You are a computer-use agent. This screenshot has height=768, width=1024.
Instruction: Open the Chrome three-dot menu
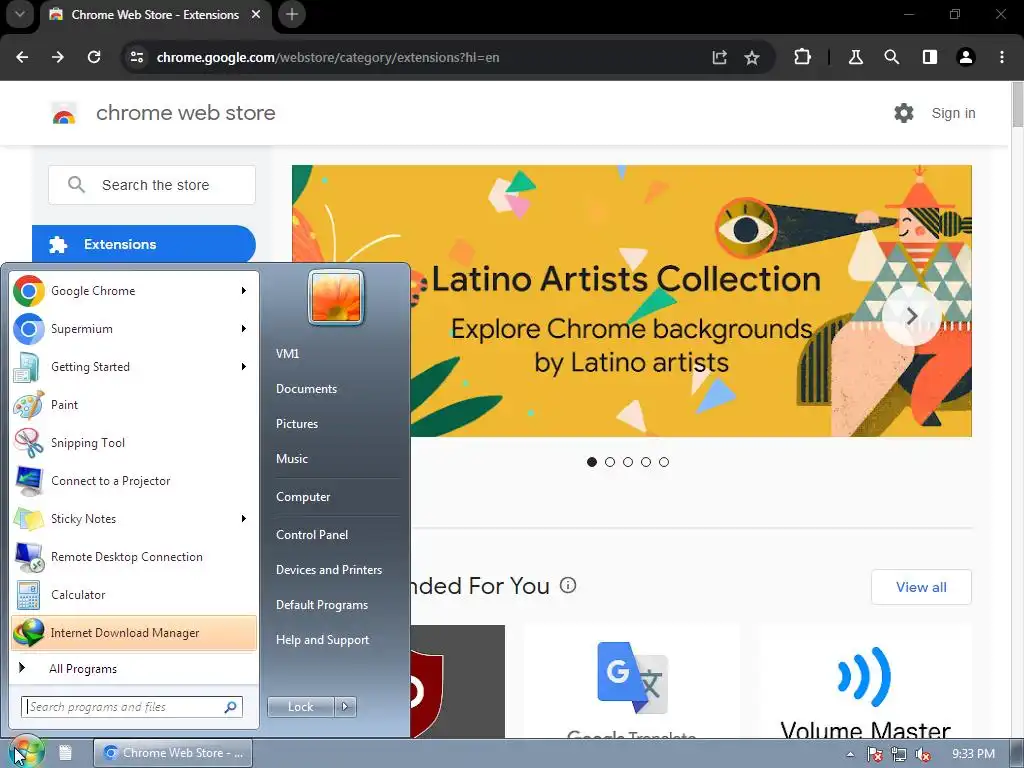click(x=1002, y=57)
